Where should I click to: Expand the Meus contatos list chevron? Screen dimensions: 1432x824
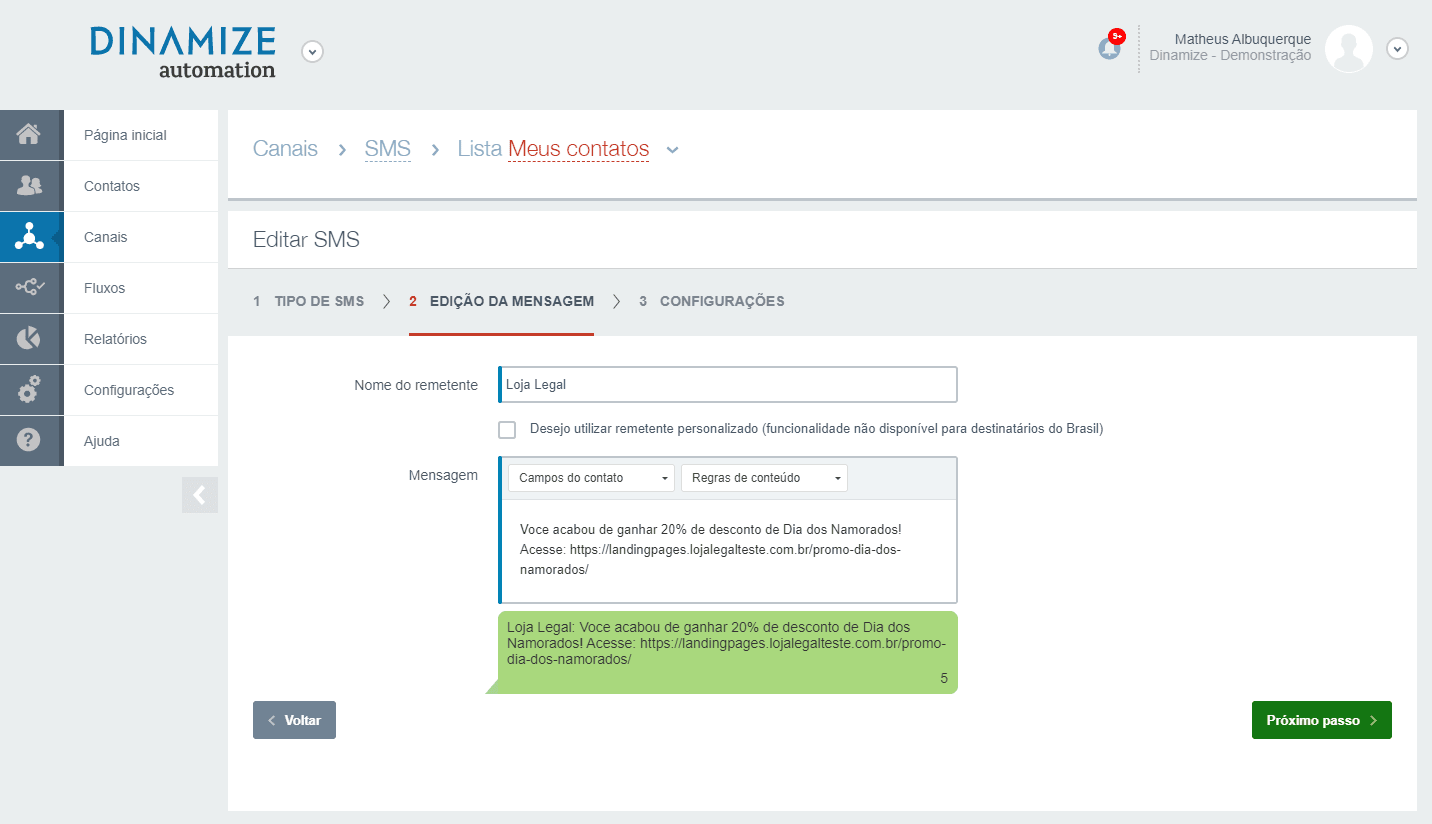click(673, 150)
